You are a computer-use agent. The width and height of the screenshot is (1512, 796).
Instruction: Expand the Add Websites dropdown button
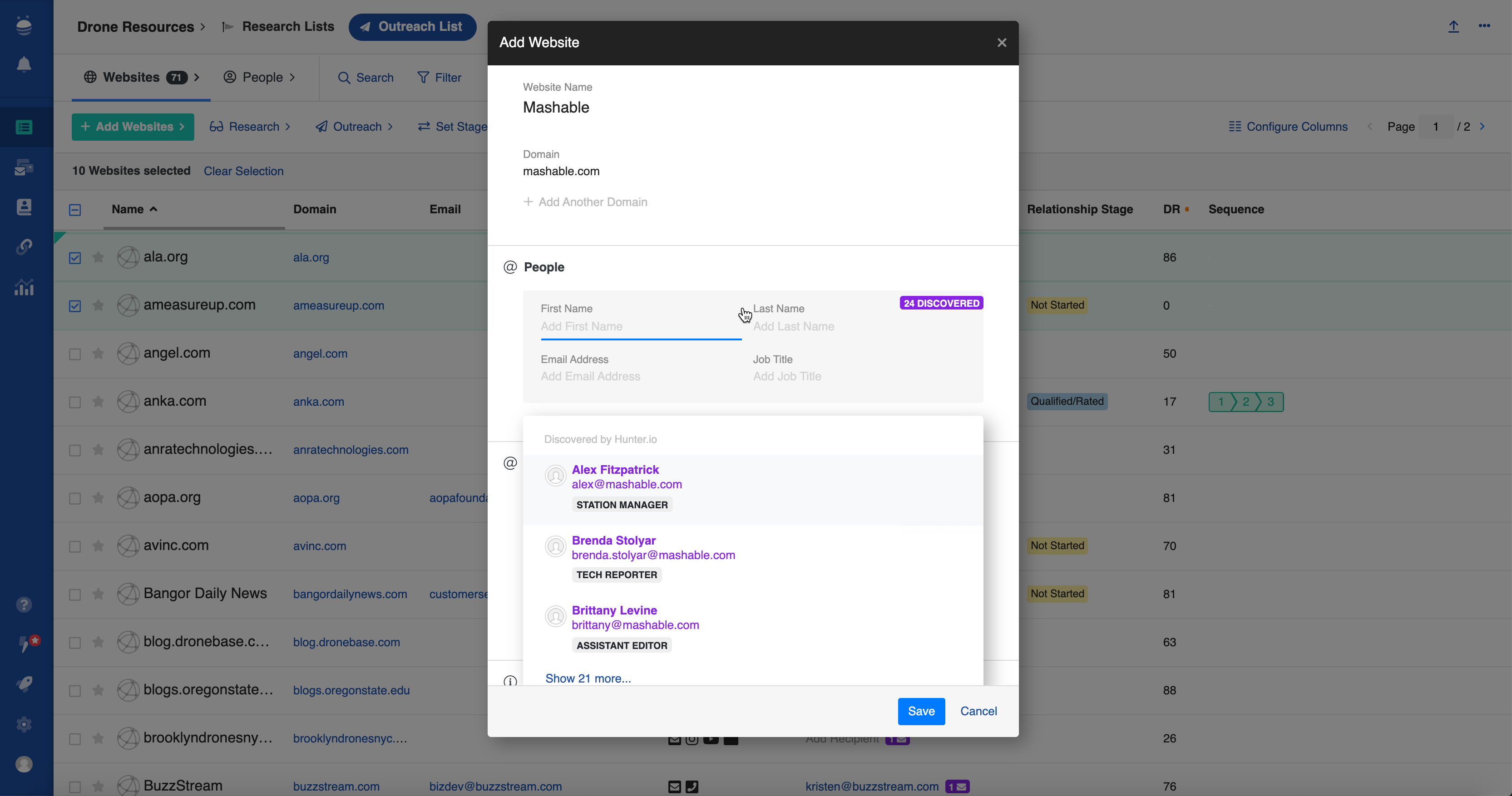(133, 127)
